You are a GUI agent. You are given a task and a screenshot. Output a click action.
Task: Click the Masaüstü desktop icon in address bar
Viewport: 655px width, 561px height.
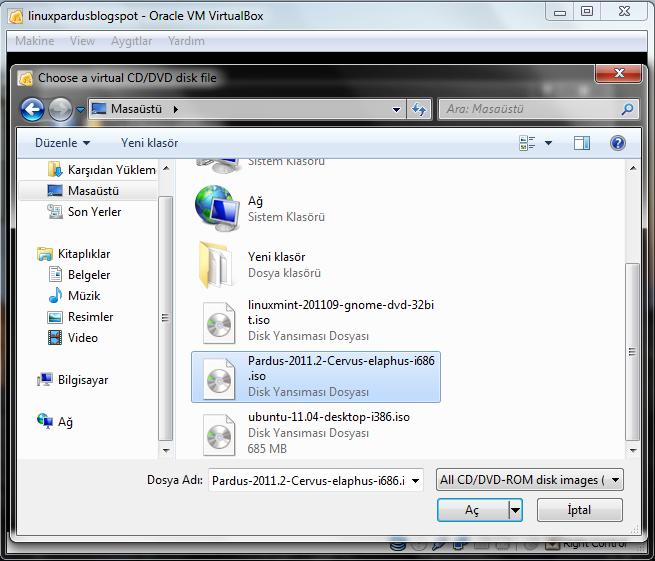(99, 109)
